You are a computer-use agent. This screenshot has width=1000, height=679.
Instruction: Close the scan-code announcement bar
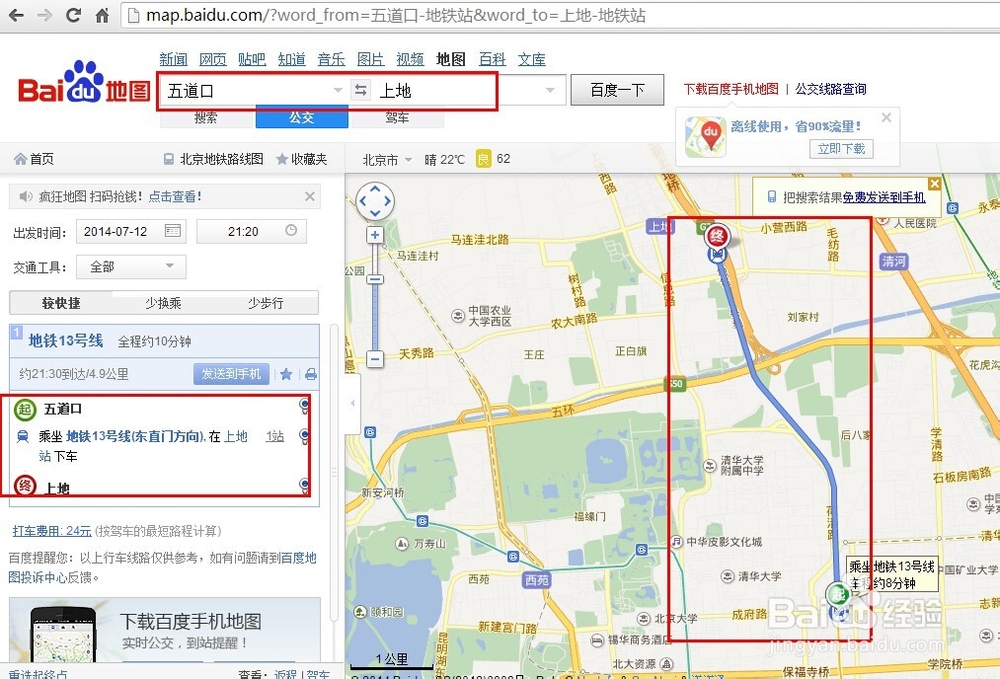[x=310, y=196]
